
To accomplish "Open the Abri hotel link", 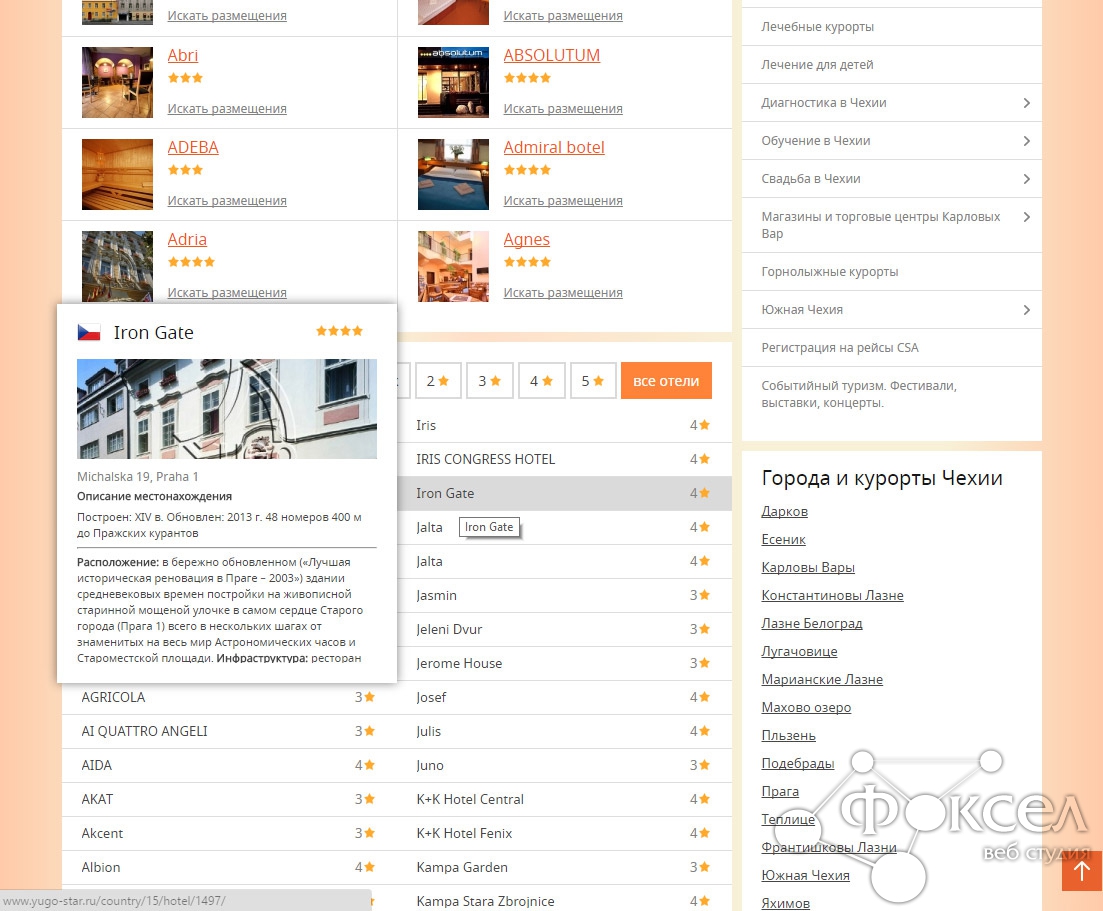I will 183,55.
